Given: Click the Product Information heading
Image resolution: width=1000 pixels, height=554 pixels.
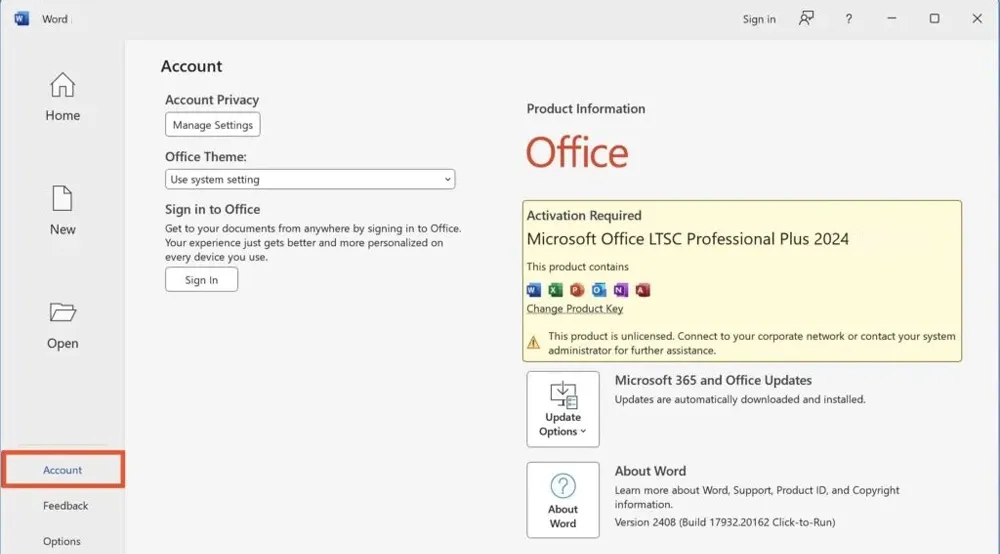Looking at the screenshot, I should (x=585, y=109).
